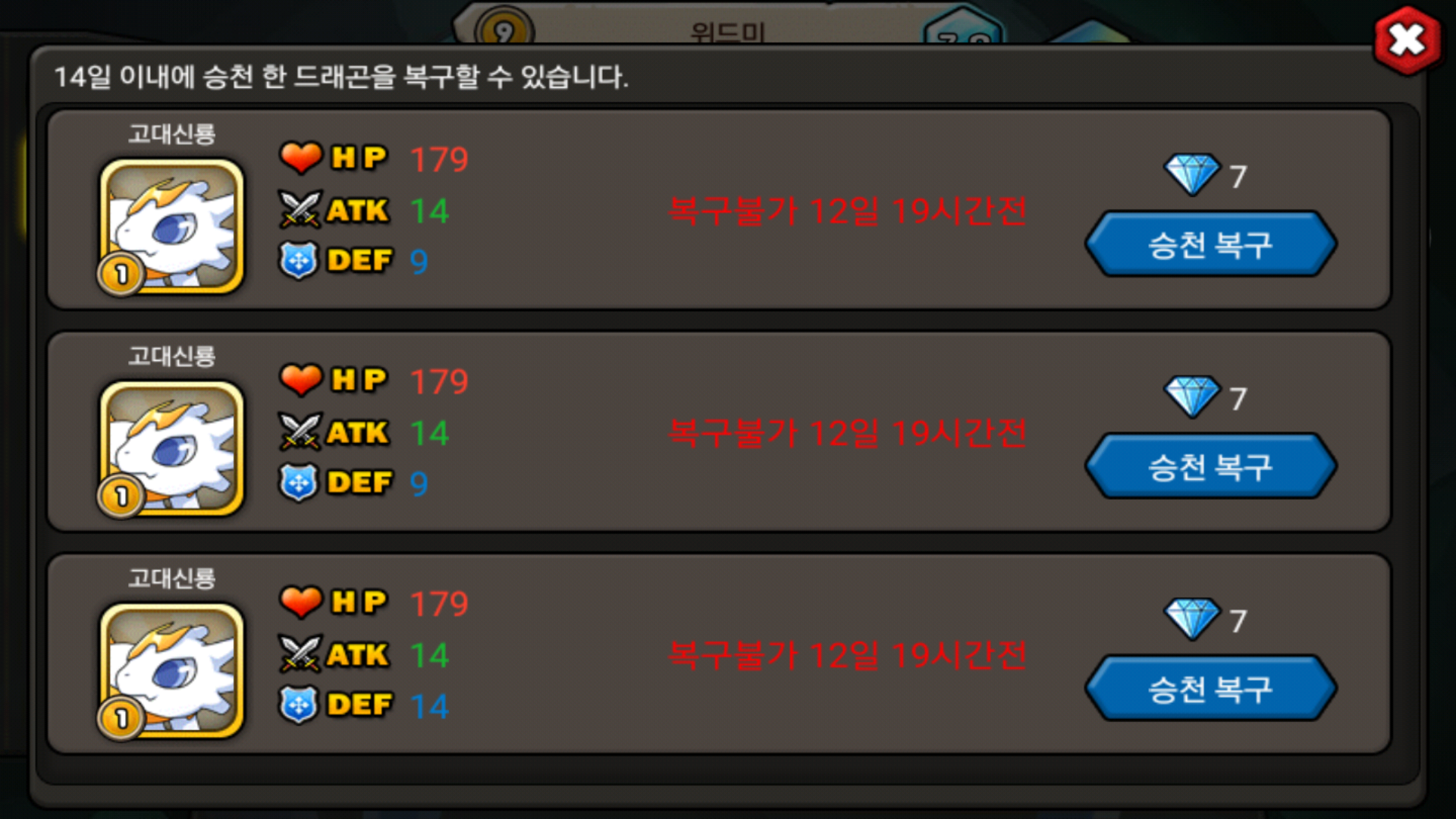The height and width of the screenshot is (819, 1456).
Task: Click the diamond gem icon in second row
Action: (1192, 397)
